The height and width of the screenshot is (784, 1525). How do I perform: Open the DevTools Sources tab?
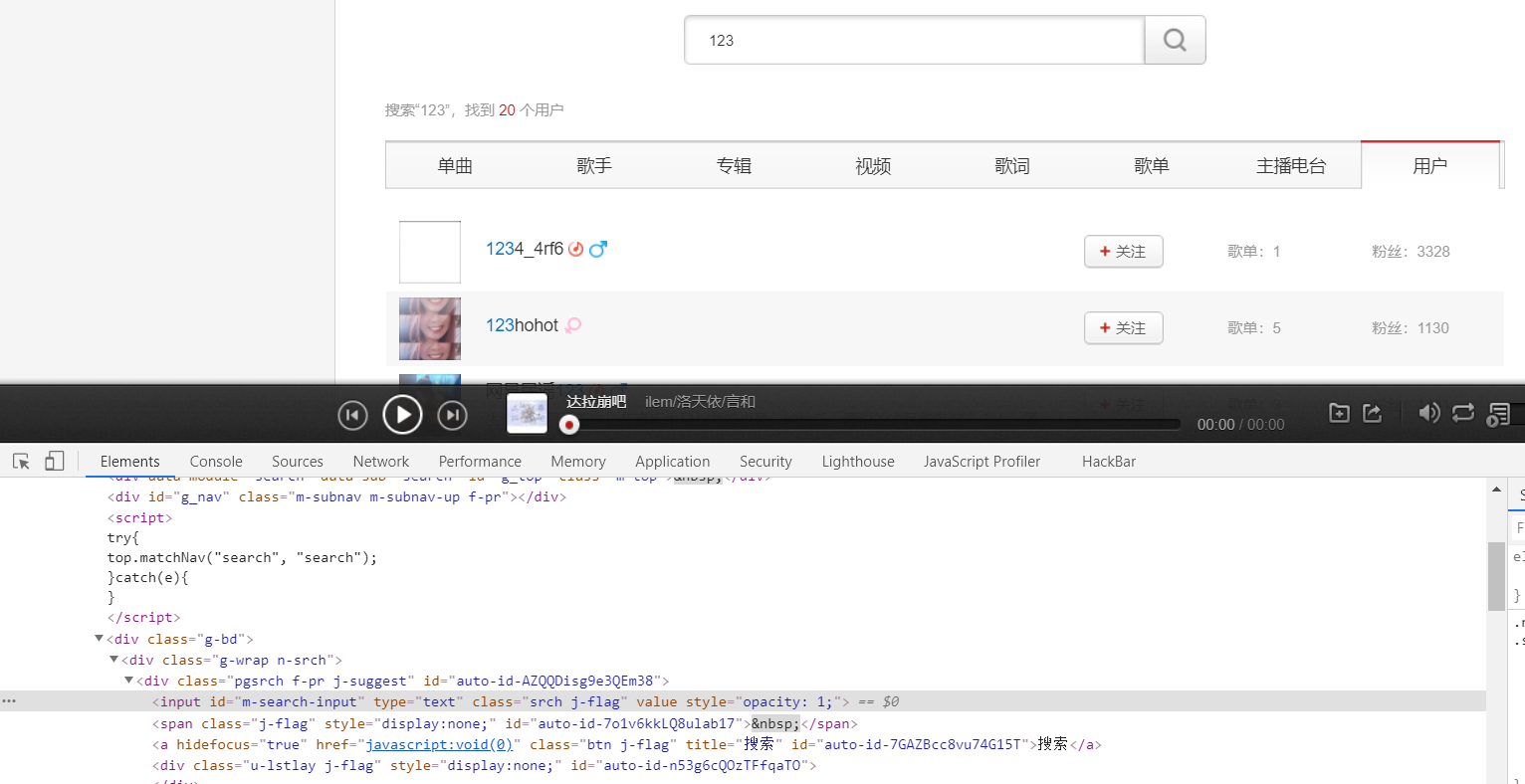pyautogui.click(x=298, y=462)
